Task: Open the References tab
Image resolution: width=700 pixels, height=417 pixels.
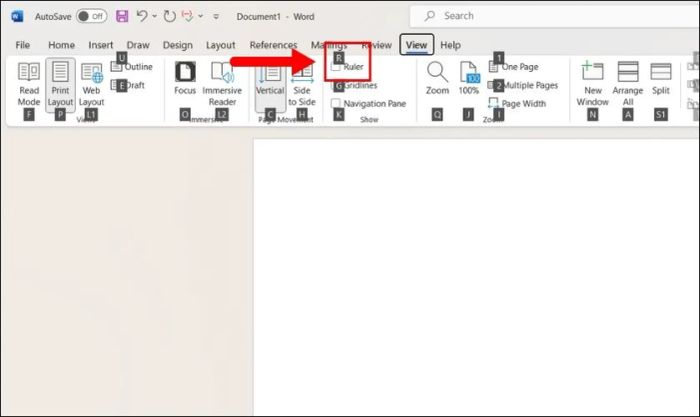Action: tap(273, 45)
